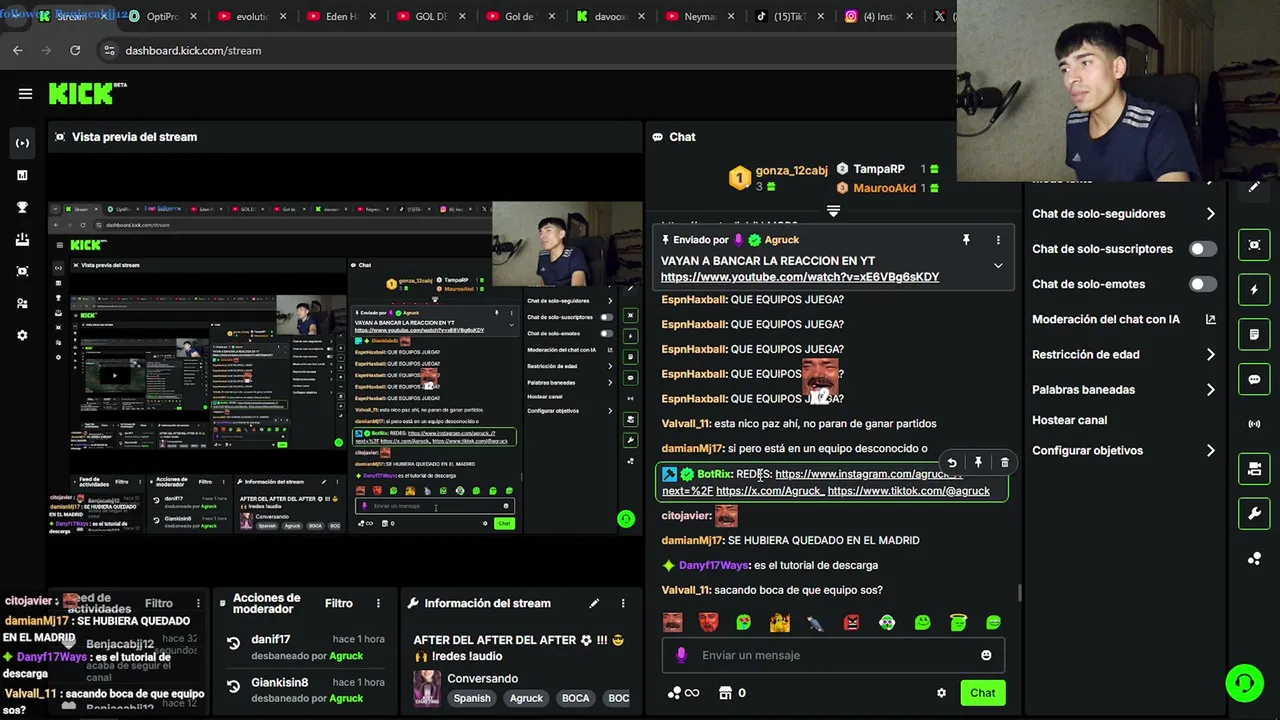The image size is (1280, 720).
Task: Switch to the Eden H YouTube tab
Action: pyautogui.click(x=342, y=17)
